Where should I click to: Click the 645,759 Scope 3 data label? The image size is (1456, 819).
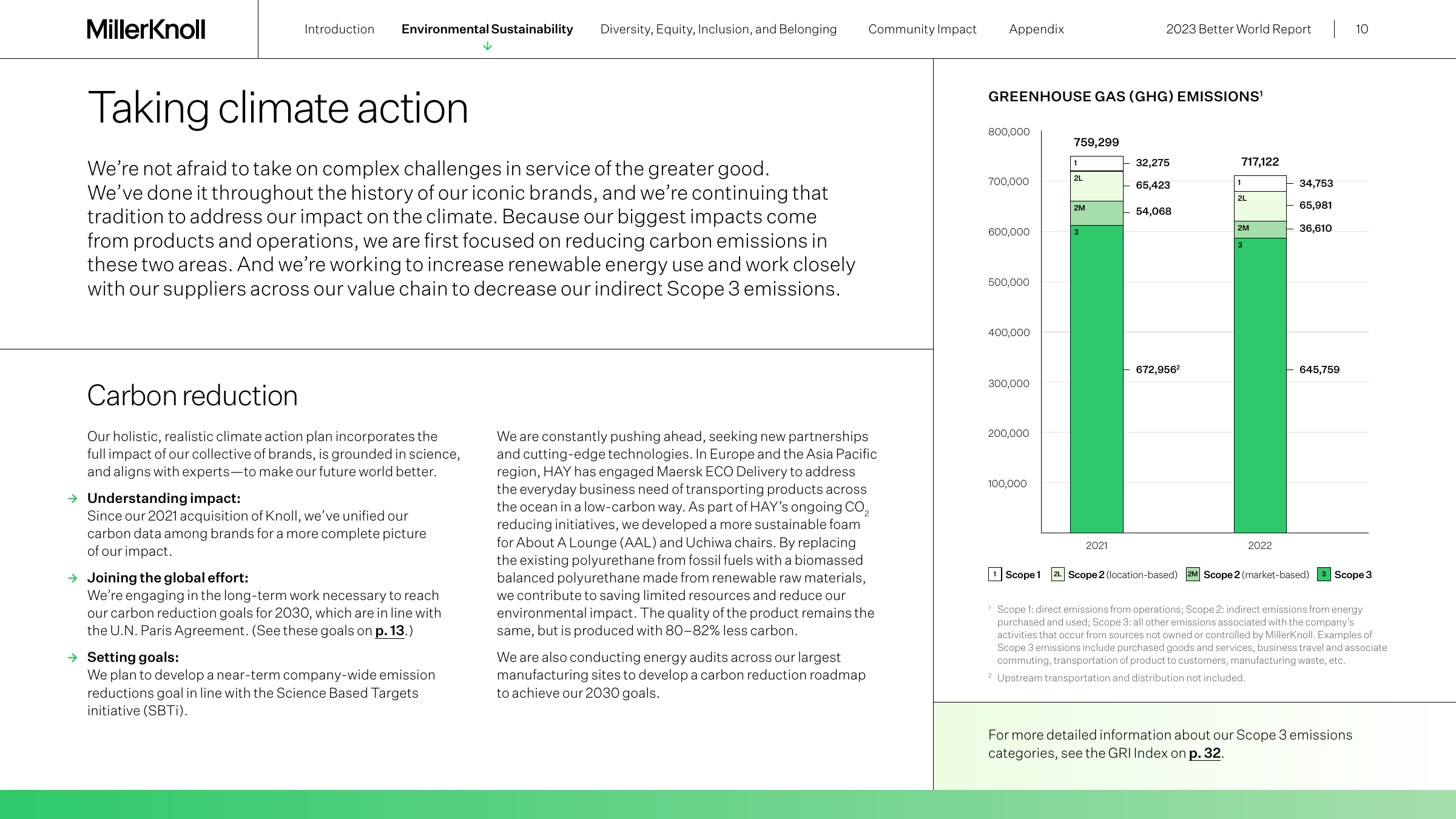pyautogui.click(x=1319, y=369)
